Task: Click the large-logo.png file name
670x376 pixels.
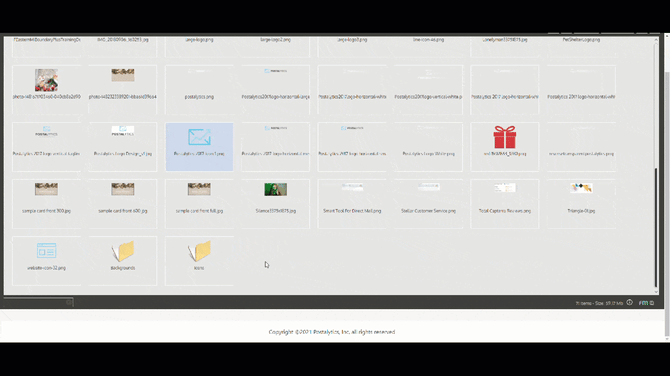Action: pyautogui.click(x=199, y=39)
